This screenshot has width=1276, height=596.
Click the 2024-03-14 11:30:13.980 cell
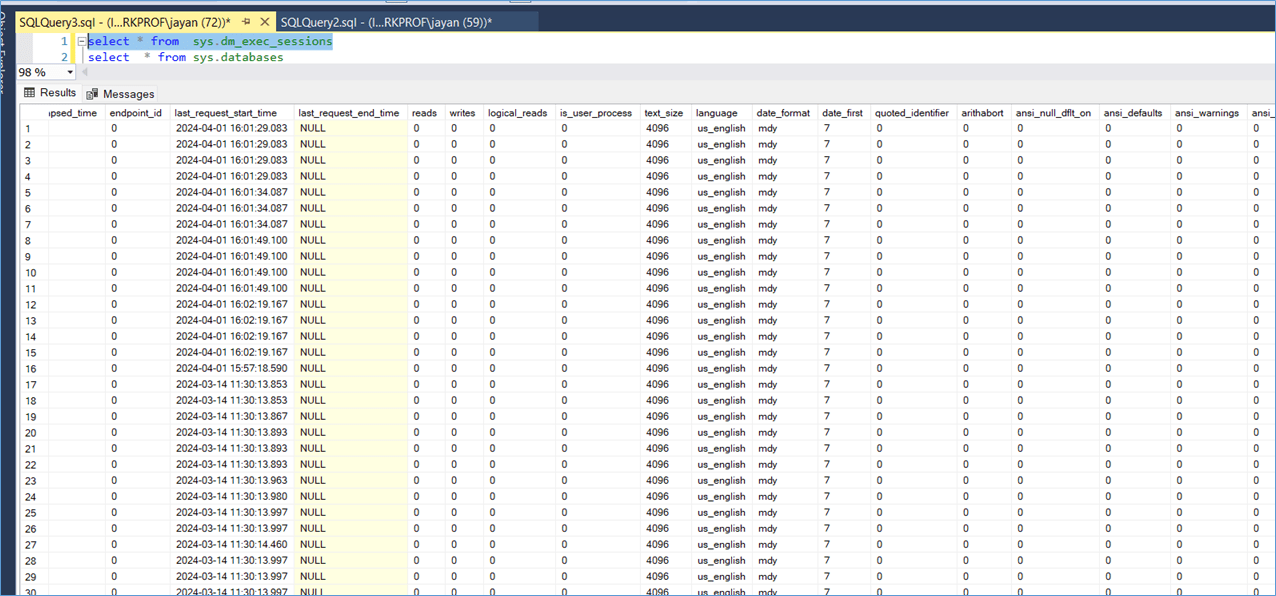[x=231, y=496]
